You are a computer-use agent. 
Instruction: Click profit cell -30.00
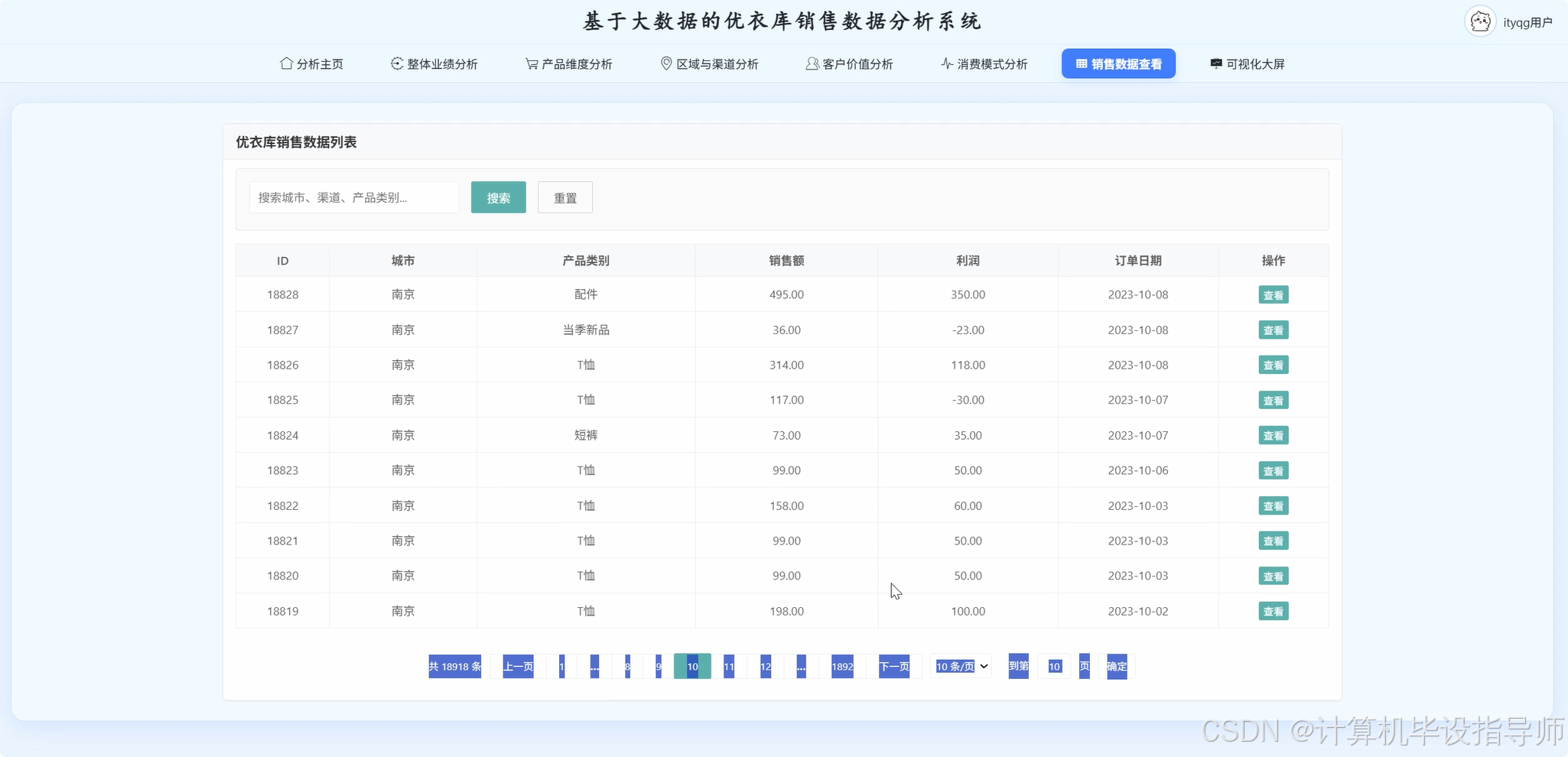click(968, 400)
